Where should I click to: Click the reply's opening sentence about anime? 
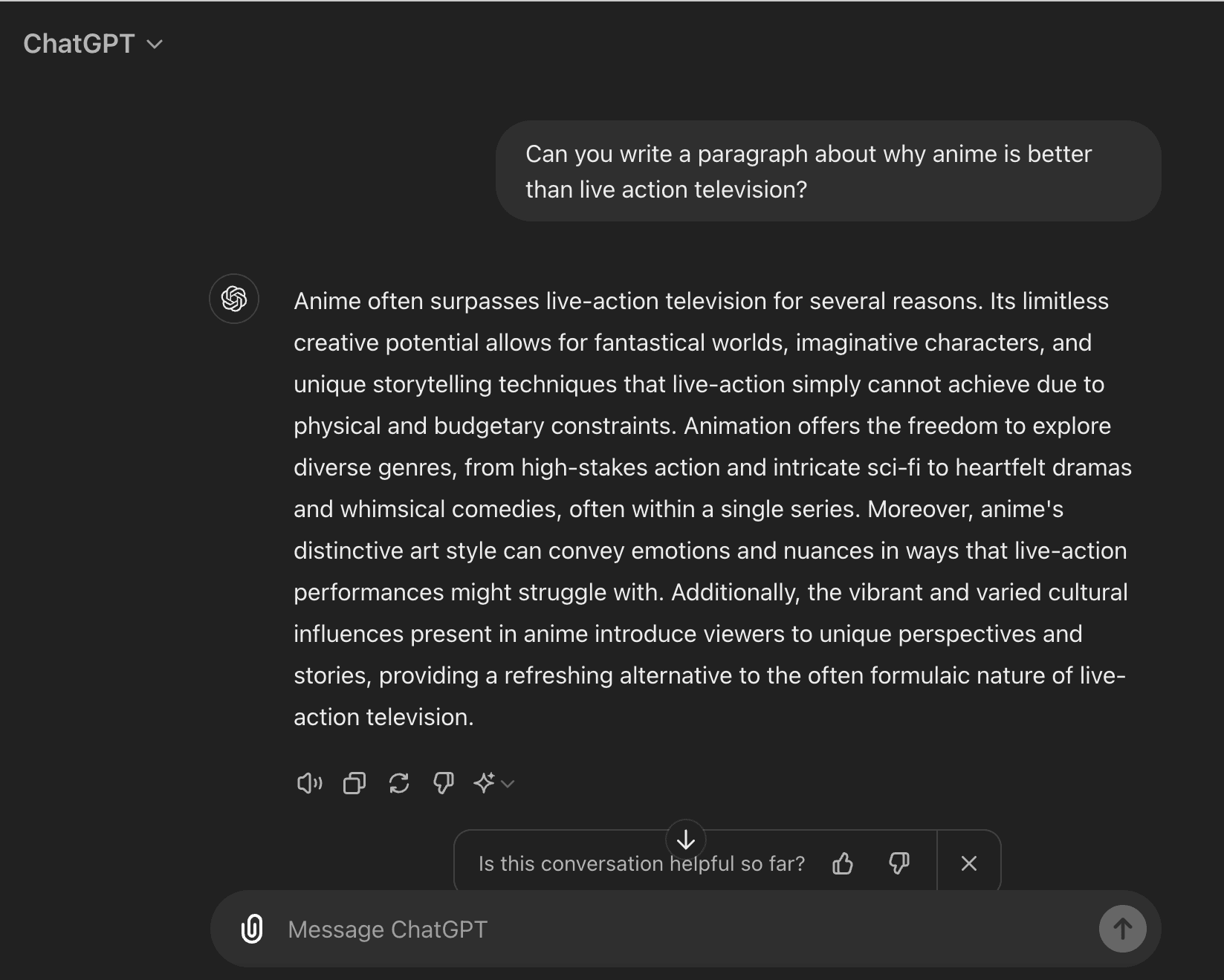pyautogui.click(x=639, y=302)
